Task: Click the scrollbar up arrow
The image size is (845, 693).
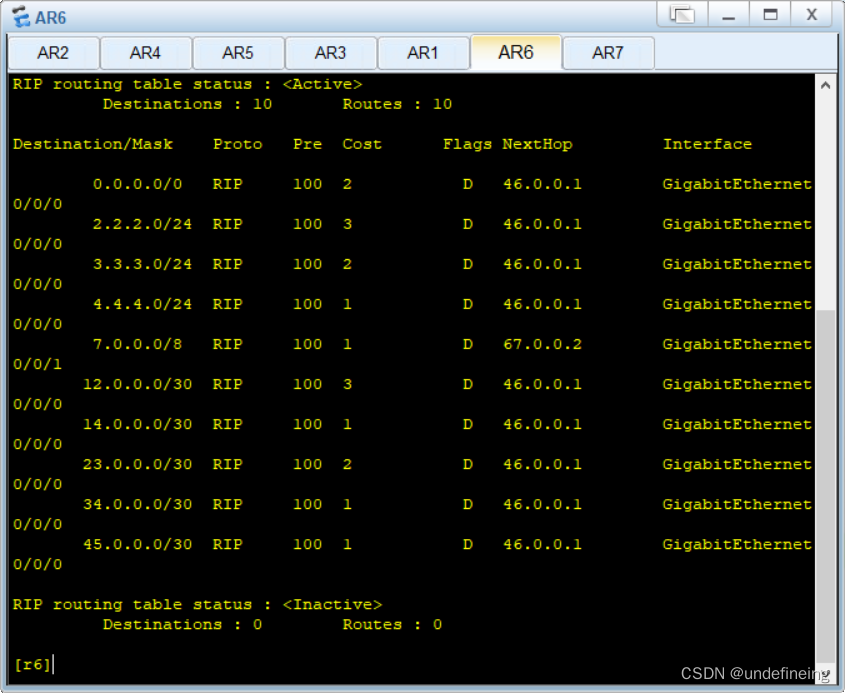Action: tap(825, 85)
